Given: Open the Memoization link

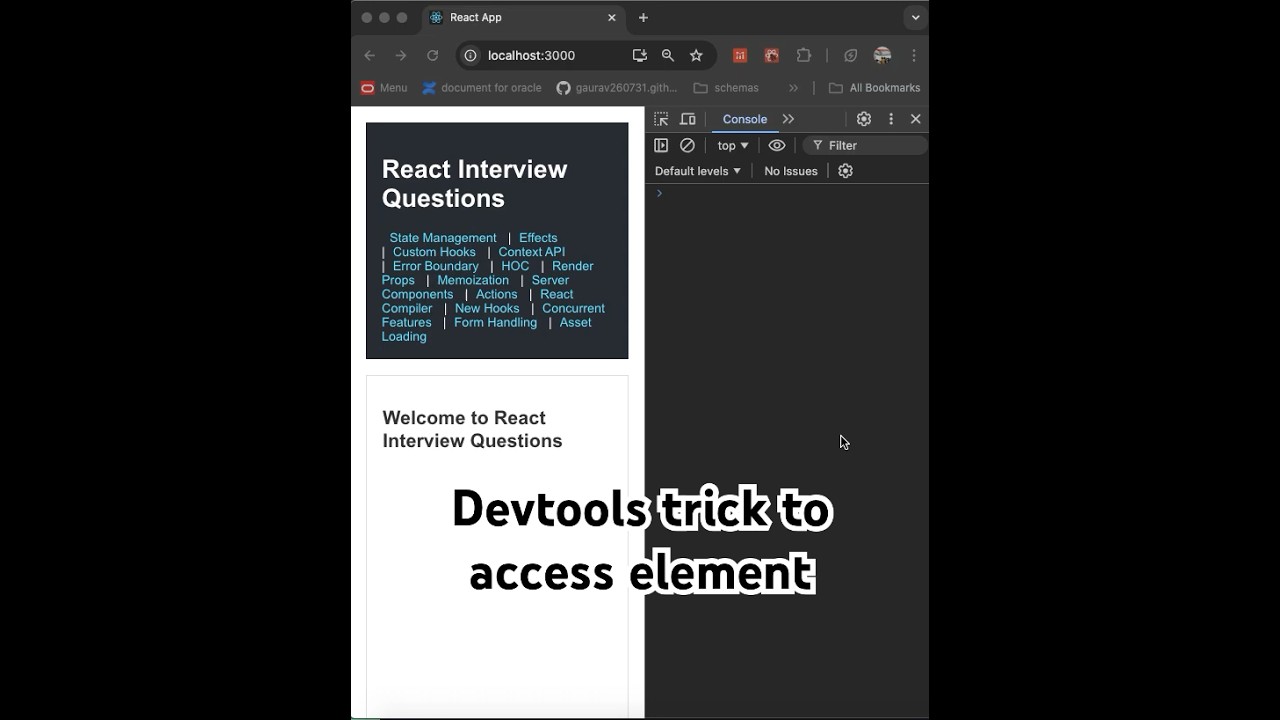Looking at the screenshot, I should [473, 280].
